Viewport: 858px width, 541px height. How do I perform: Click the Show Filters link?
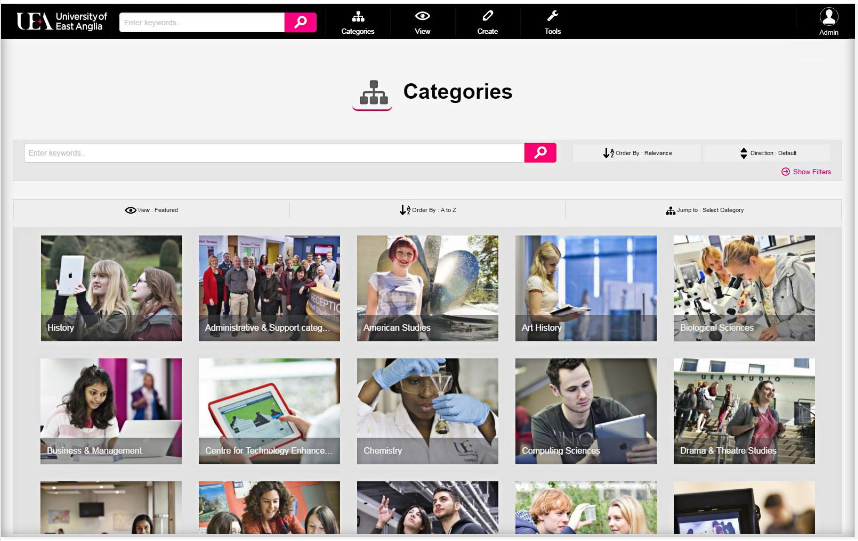[806, 172]
